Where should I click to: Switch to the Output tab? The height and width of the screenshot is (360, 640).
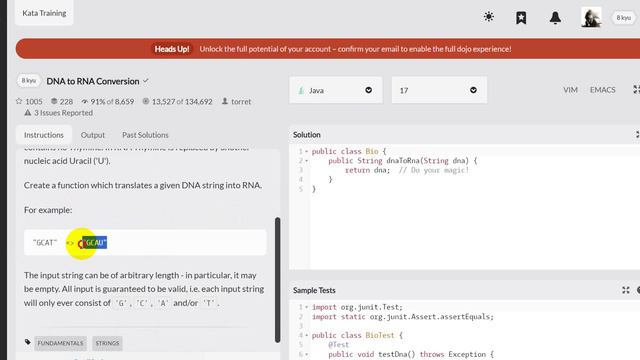coord(93,135)
